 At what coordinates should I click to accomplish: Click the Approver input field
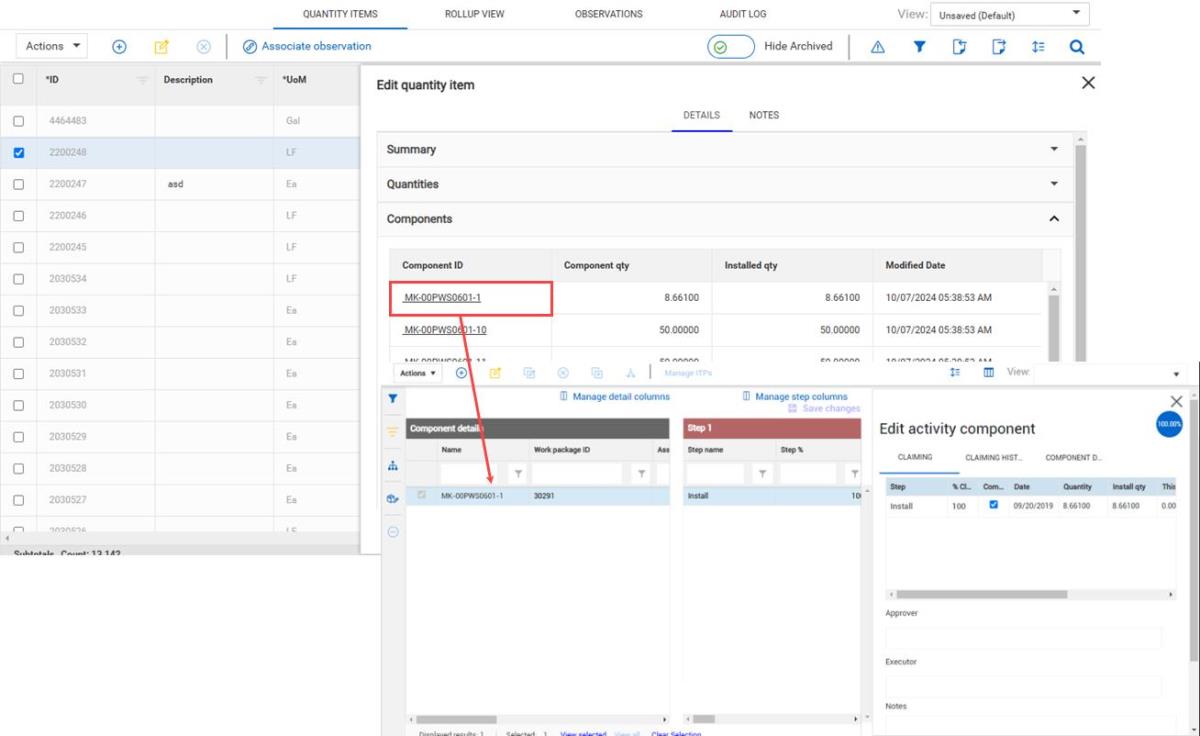(1023, 638)
